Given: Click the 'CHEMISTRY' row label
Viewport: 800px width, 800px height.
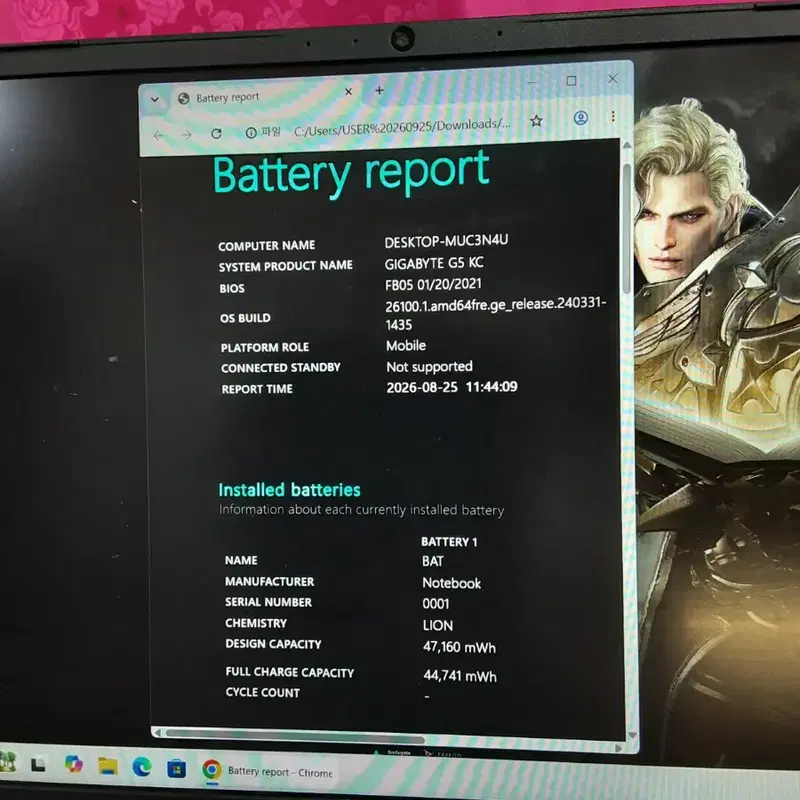Looking at the screenshot, I should click(256, 623).
